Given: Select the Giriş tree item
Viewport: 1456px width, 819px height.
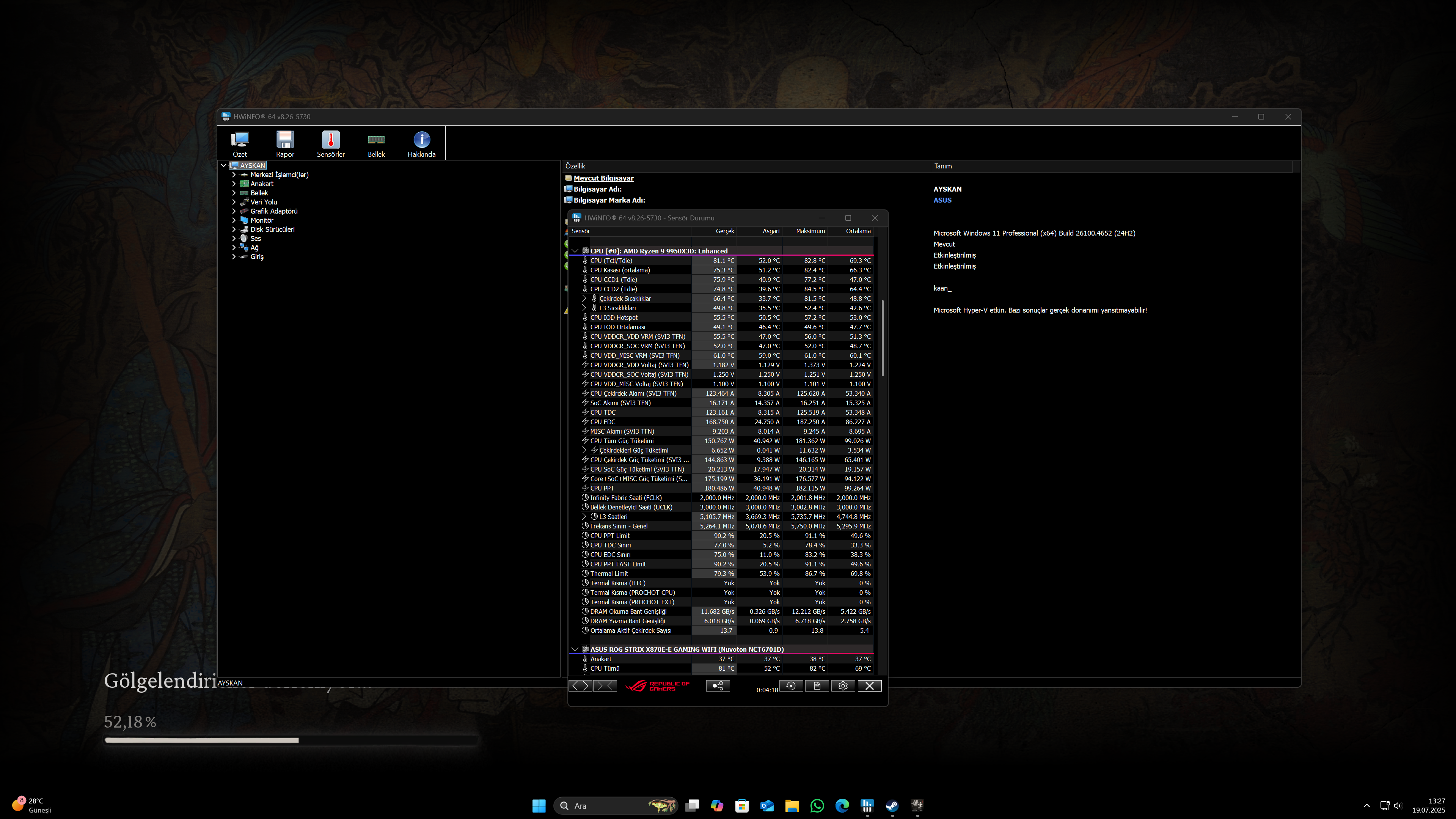Looking at the screenshot, I should [x=257, y=256].
